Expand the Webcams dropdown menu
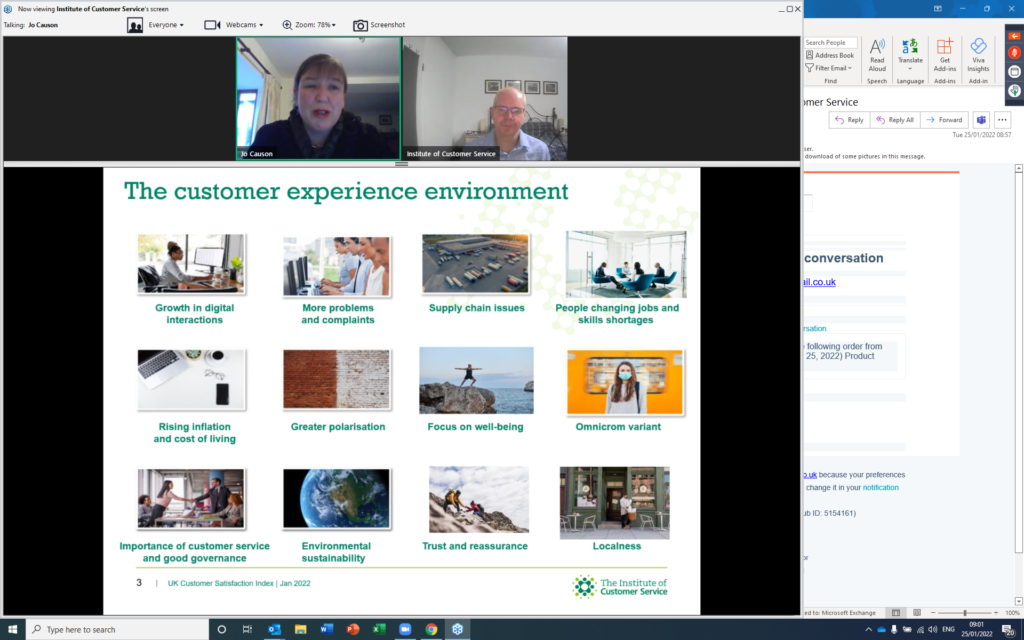 point(236,25)
